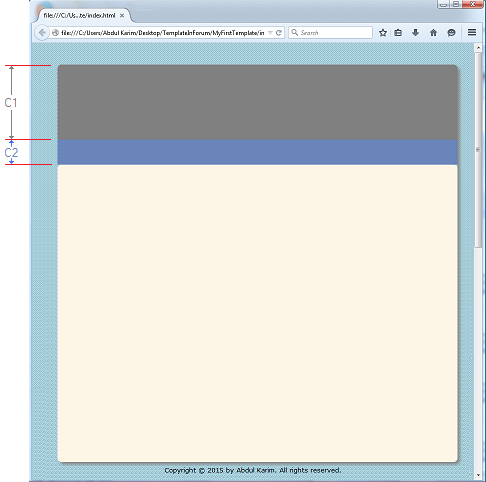Open the hamburger menu

(472, 32)
